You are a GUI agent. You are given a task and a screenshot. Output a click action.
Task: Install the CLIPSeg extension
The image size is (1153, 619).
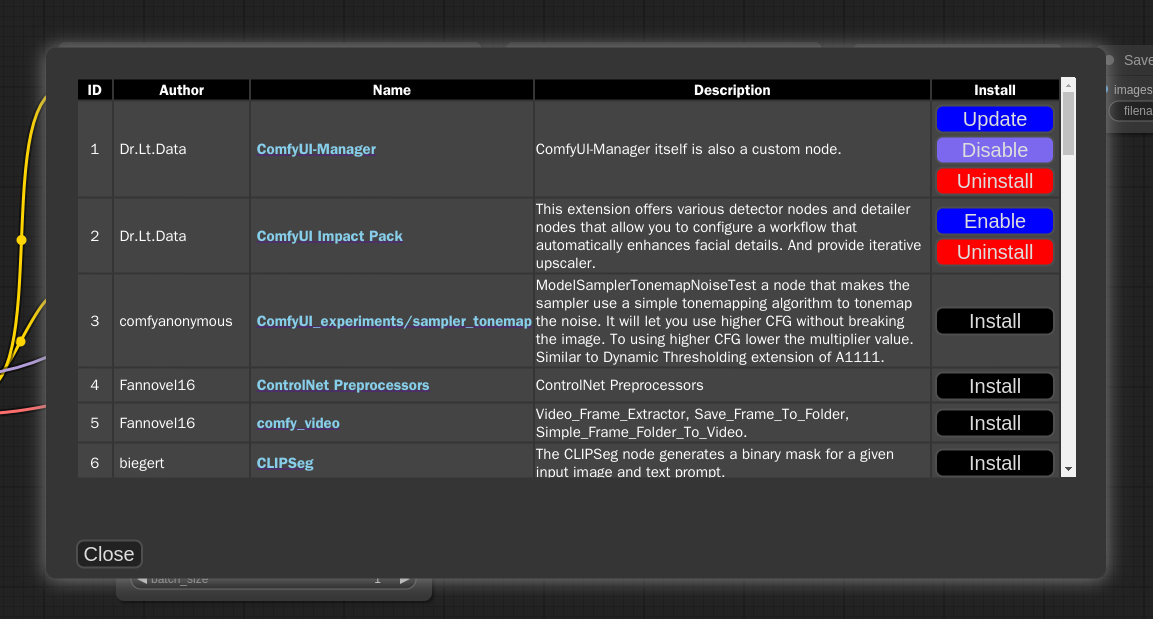click(994, 462)
